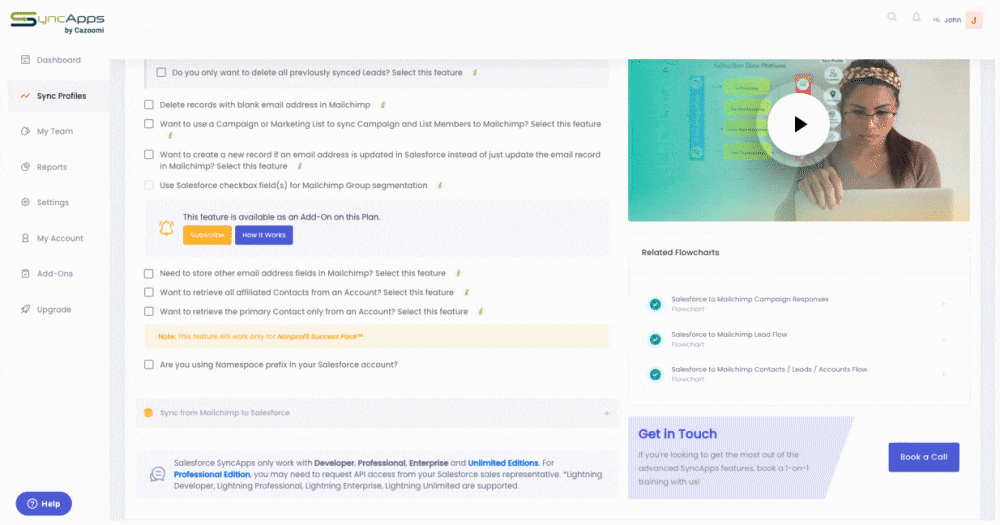The image size is (1000, 525).
Task: Open My Team menu item
Action: [x=55, y=131]
